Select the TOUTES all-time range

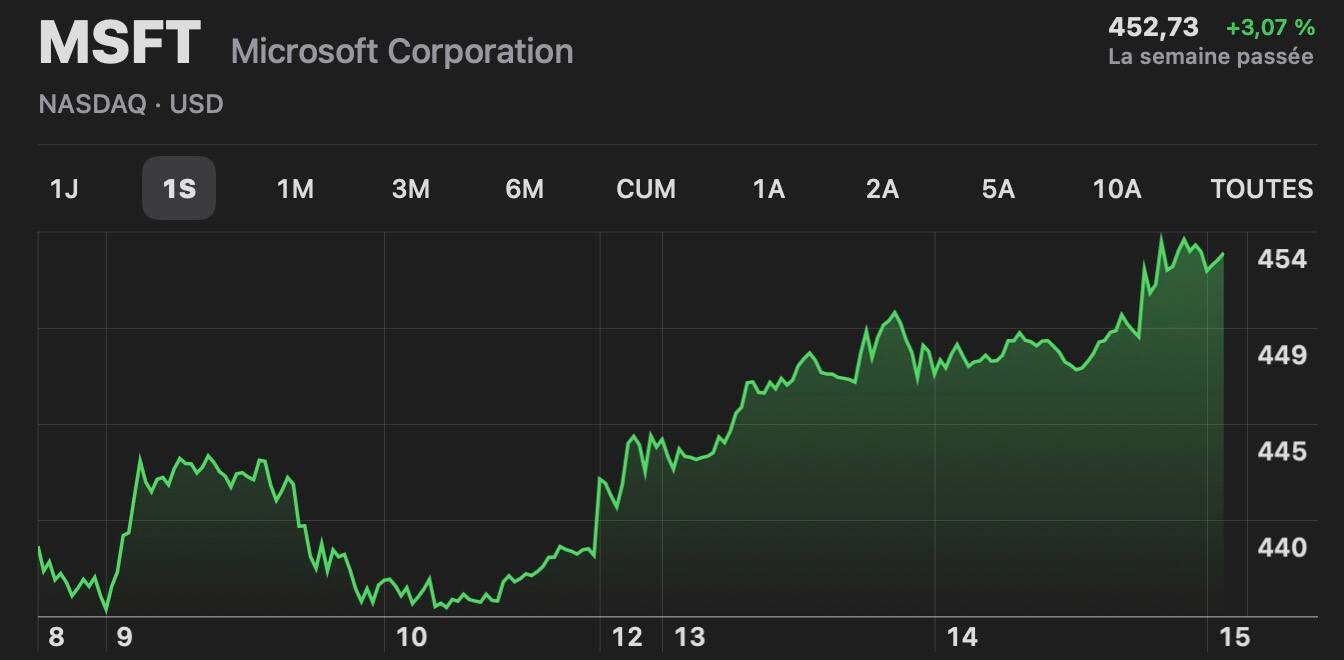(x=1261, y=189)
